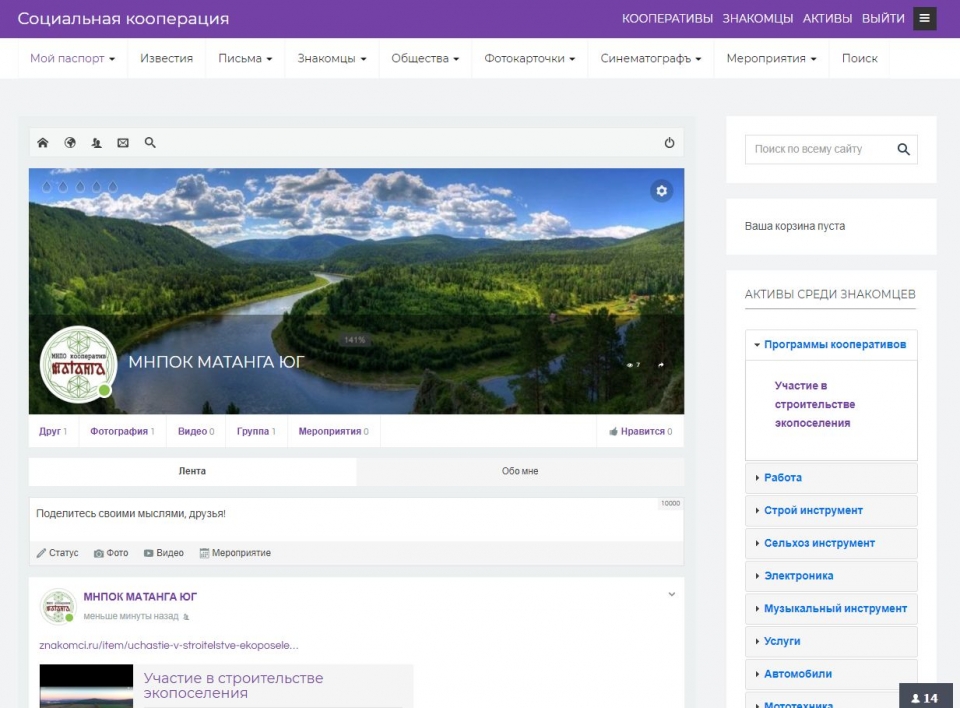Open the znakomci.ru/item link in post
Viewport: 960px width, 708px height.
(169, 646)
